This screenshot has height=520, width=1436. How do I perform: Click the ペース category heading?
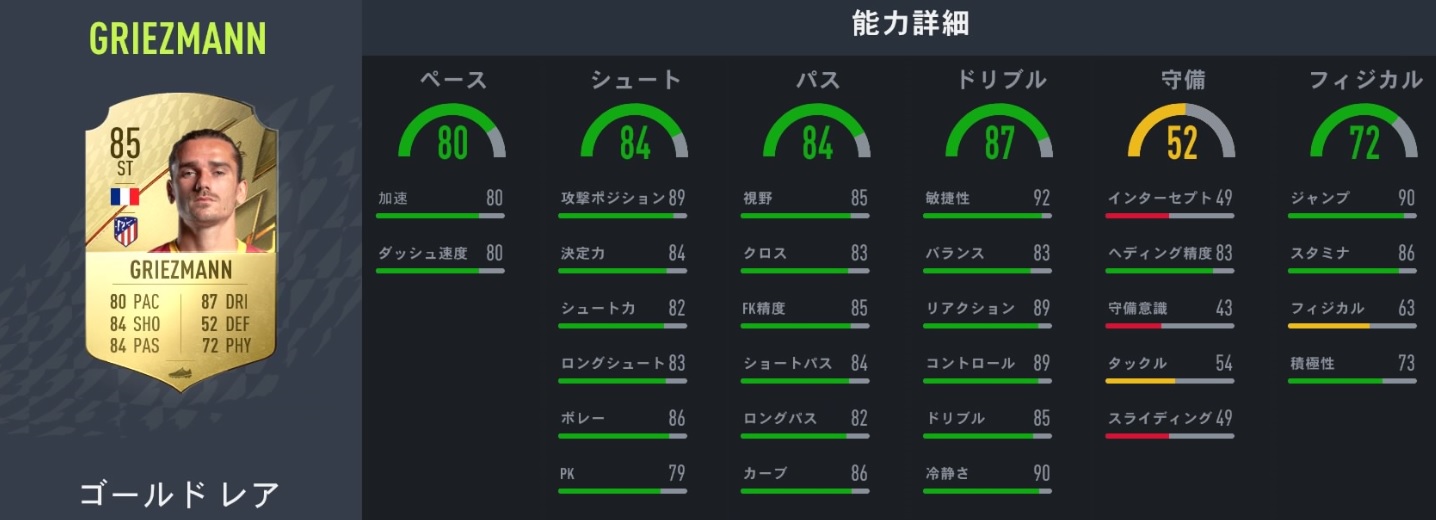452,80
